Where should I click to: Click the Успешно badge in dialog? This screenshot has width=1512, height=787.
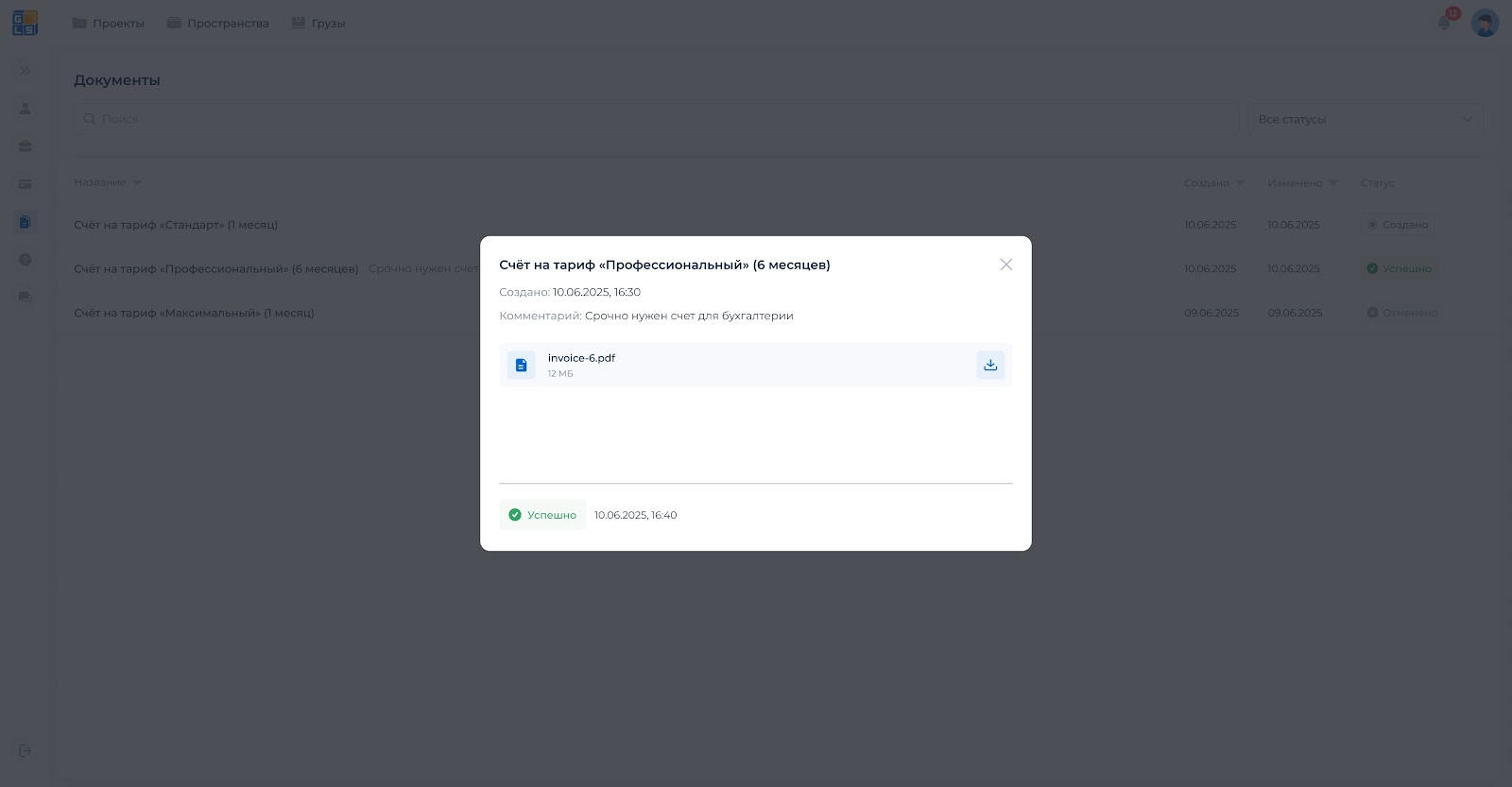542,515
